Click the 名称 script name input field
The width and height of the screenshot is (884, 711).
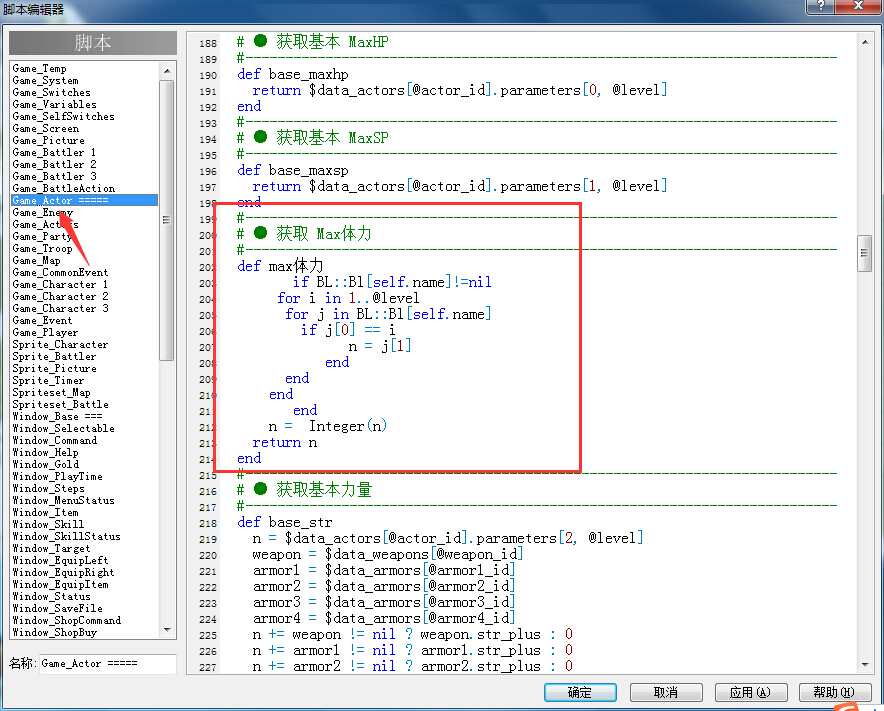(x=107, y=664)
